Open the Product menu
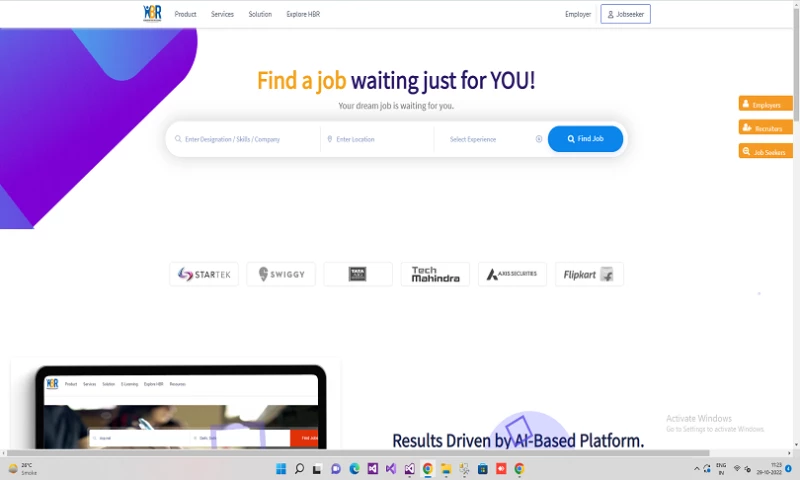The width and height of the screenshot is (800, 480). click(185, 14)
